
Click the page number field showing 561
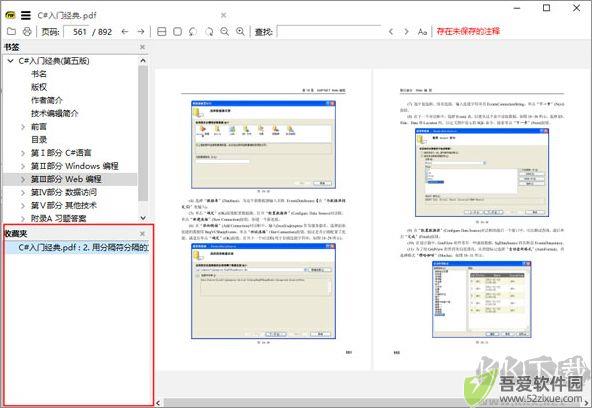(x=77, y=32)
